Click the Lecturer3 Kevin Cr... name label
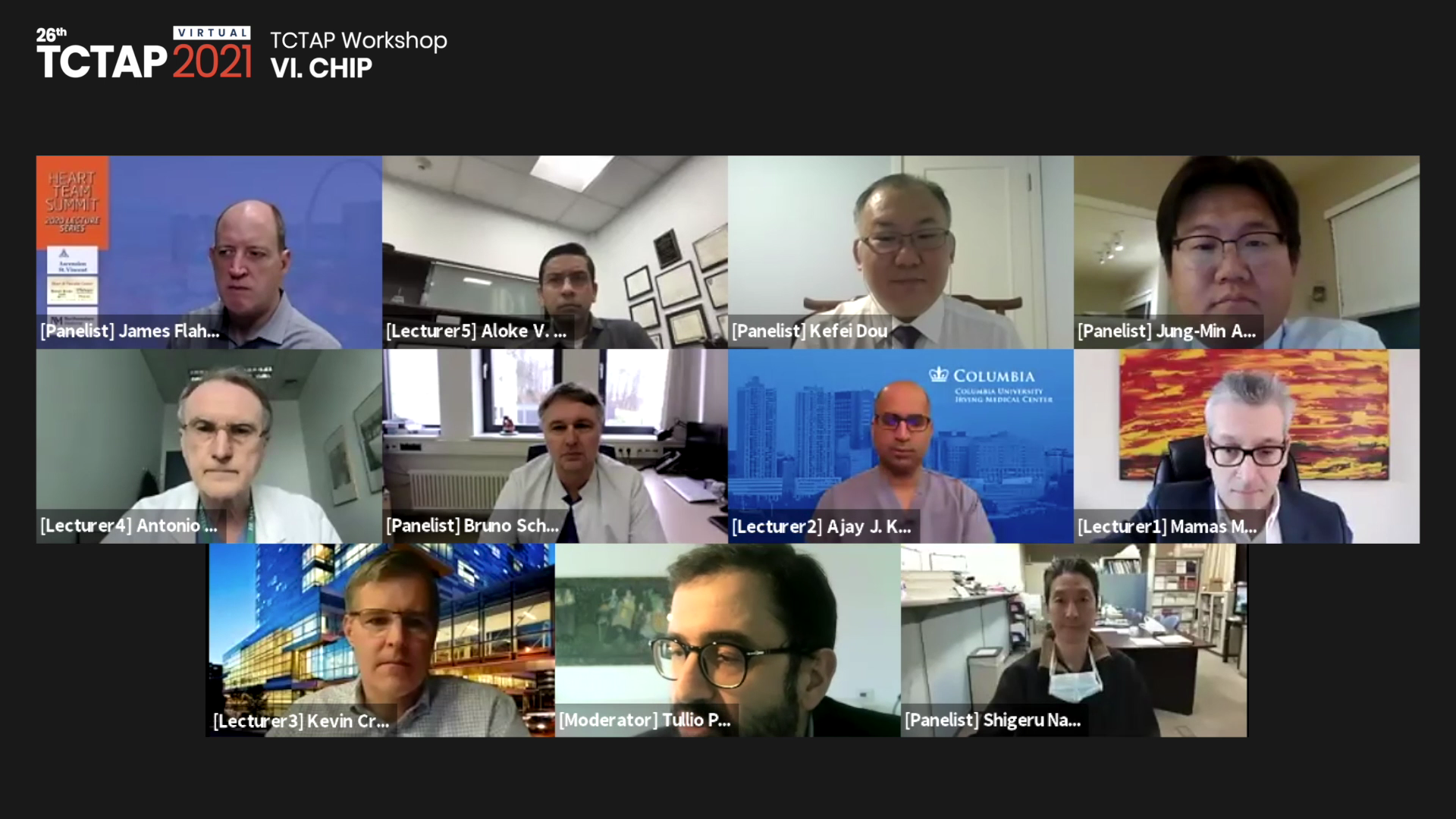The image size is (1456, 819). click(x=301, y=720)
